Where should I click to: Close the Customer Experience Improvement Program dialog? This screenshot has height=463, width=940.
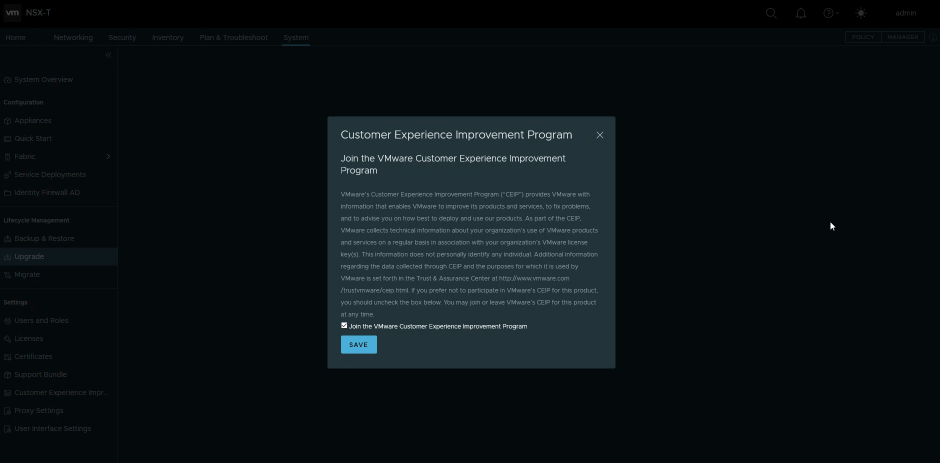coord(600,135)
